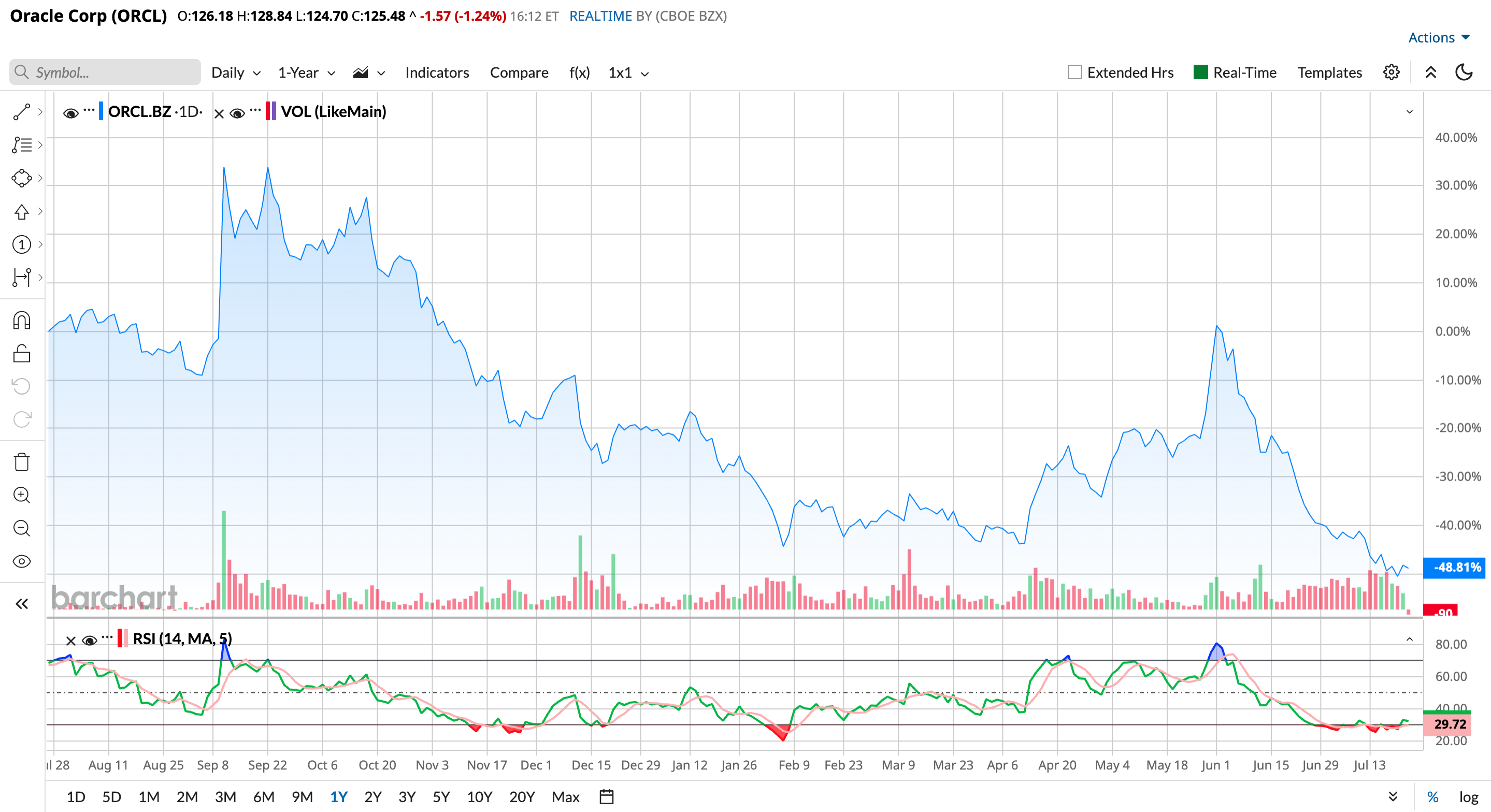1491x812 pixels.
Task: Hide the RSI indicator pane
Action: pos(89,640)
